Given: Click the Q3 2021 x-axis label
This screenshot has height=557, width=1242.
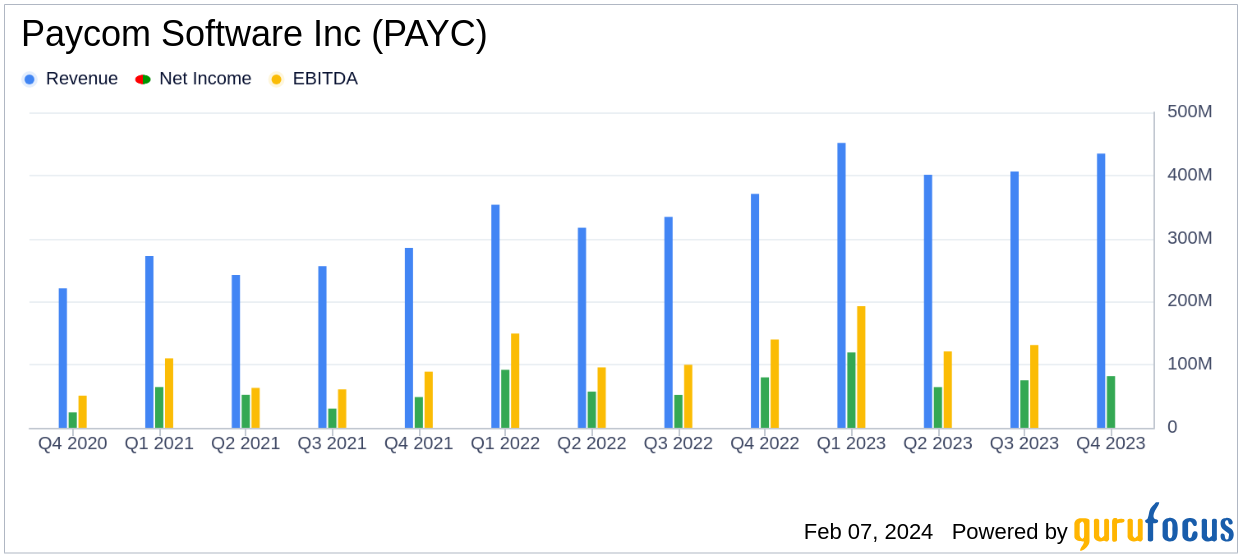Looking at the screenshot, I should click(x=332, y=443).
